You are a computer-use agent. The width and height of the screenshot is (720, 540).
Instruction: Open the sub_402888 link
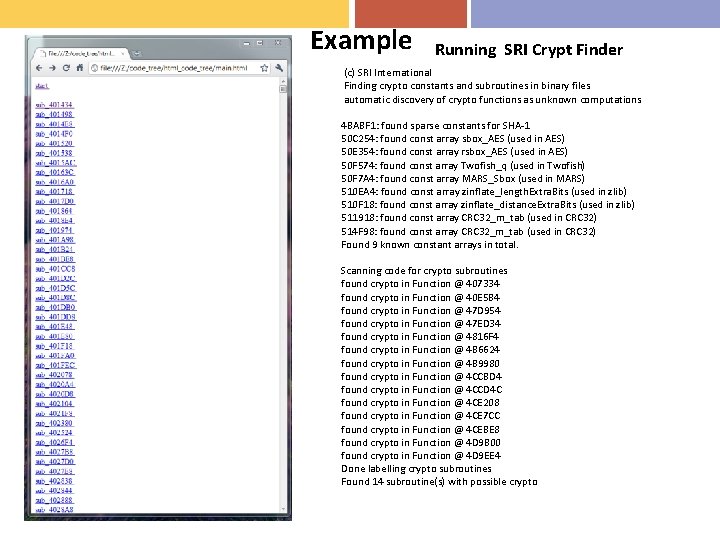54,500
